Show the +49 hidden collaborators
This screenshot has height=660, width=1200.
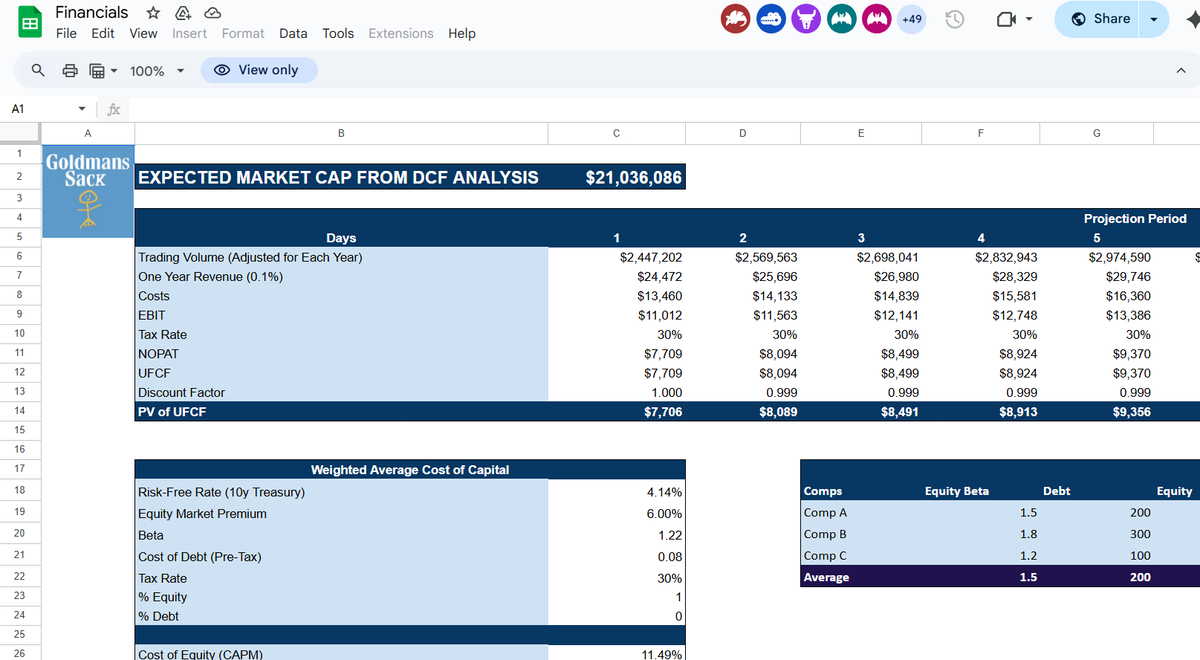click(x=911, y=18)
